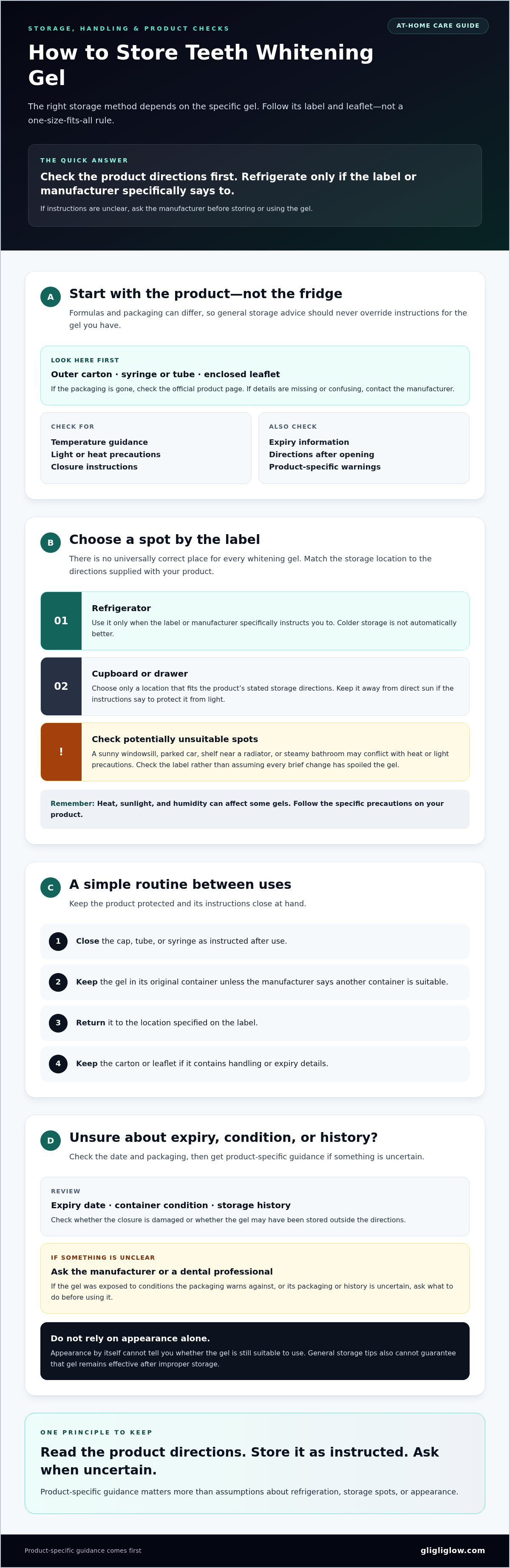Click step 4 numbered circle
Screen dimensions: 510x1568
click(58, 1063)
